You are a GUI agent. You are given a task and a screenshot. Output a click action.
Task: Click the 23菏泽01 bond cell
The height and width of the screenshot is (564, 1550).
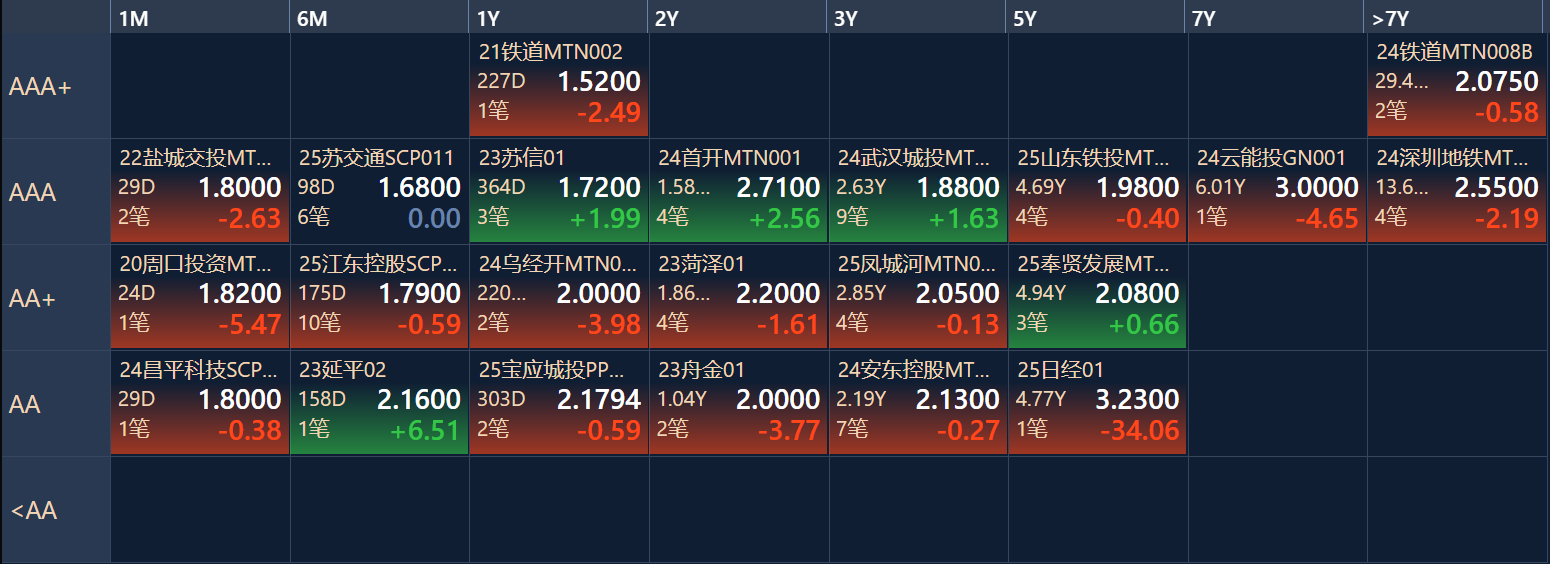(738, 298)
